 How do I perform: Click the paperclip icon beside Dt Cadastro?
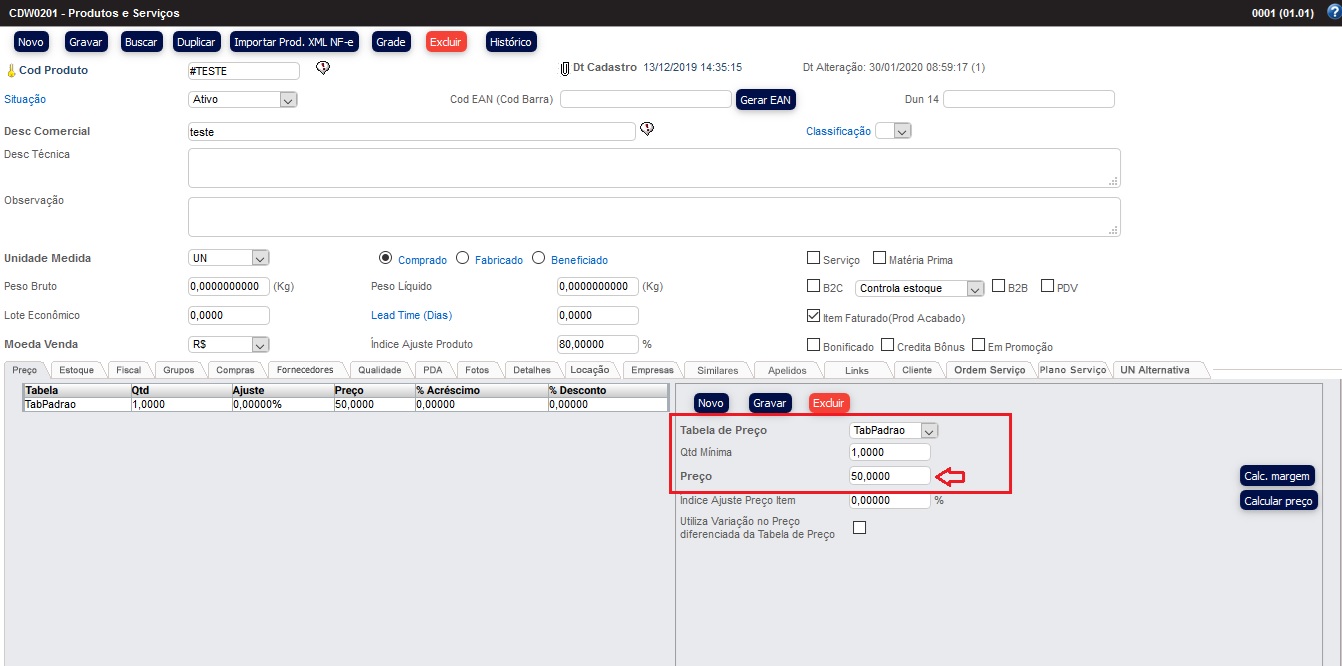click(x=564, y=68)
